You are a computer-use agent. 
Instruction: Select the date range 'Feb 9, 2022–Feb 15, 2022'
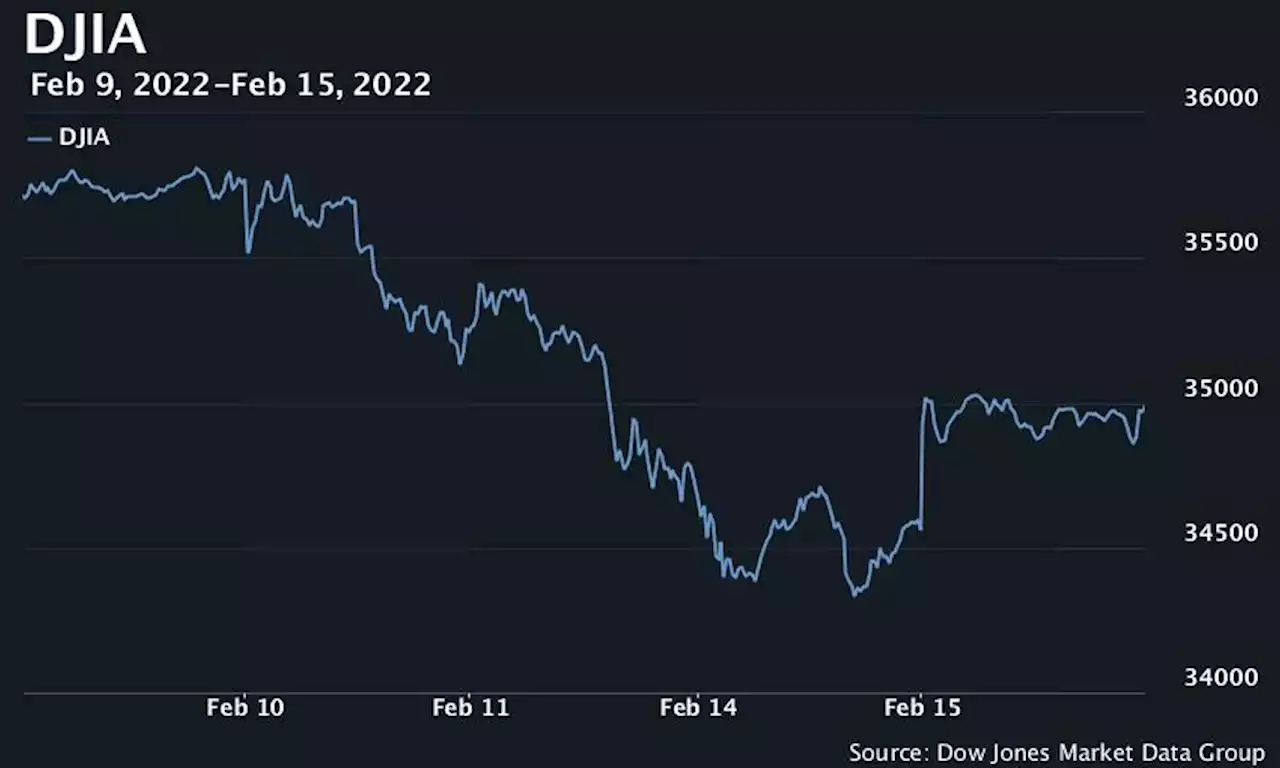click(x=231, y=85)
